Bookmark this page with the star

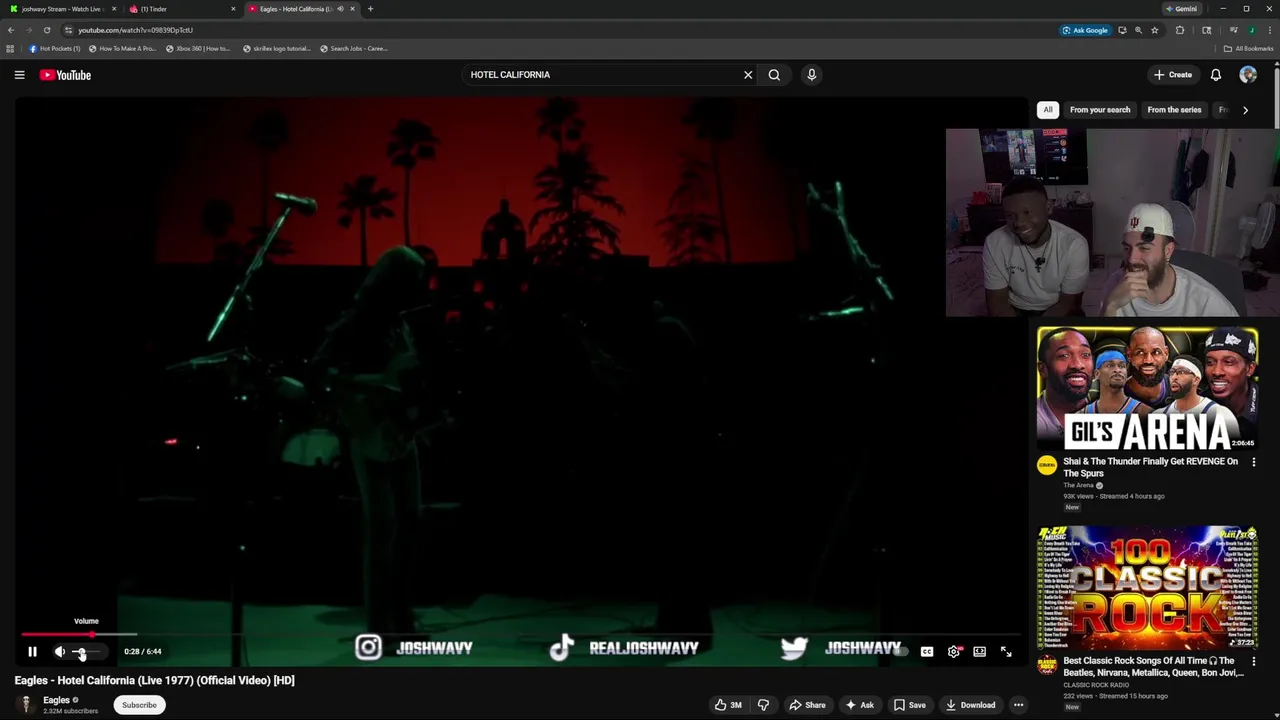[1155, 30]
